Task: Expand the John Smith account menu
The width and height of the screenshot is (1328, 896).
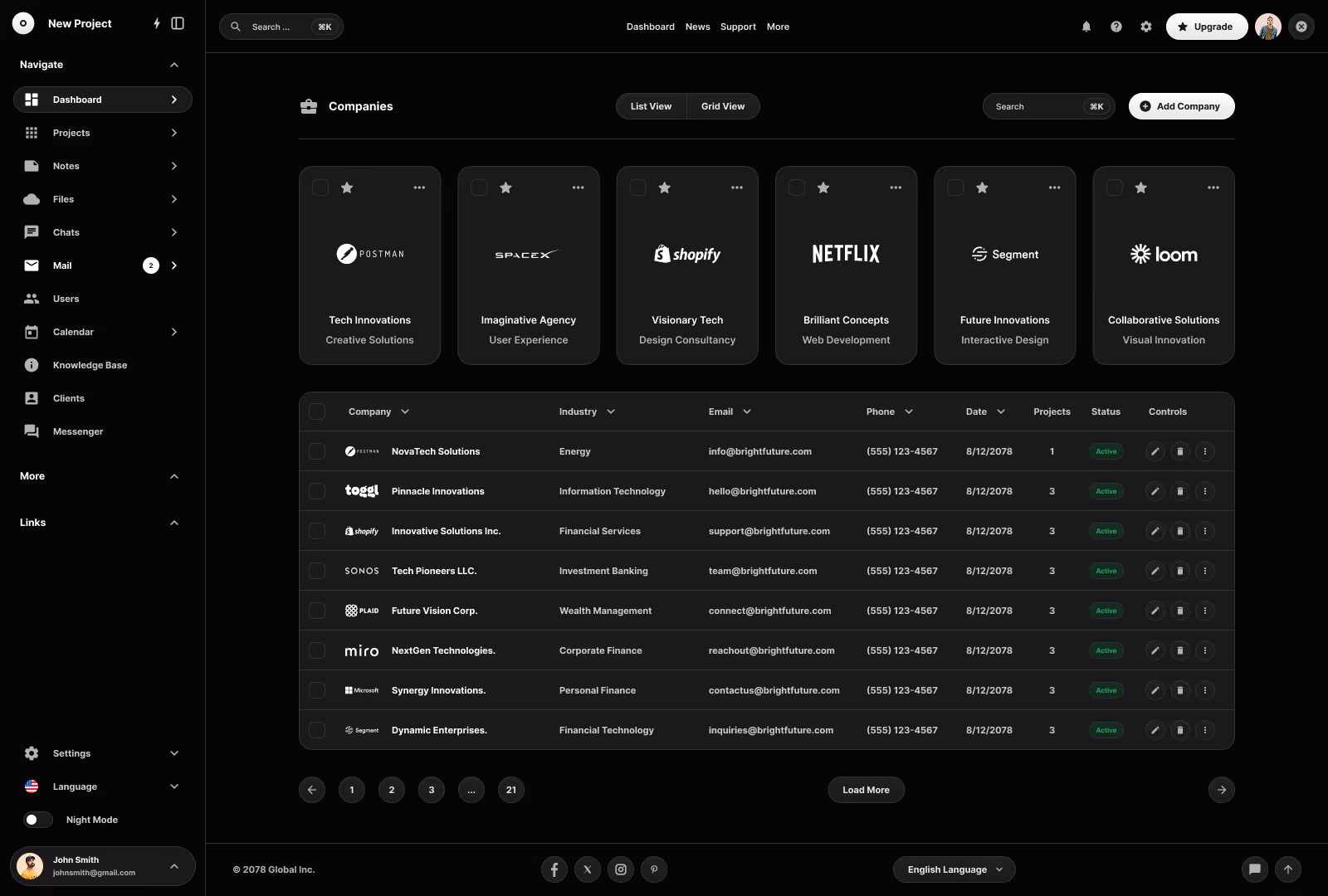Action: (x=174, y=866)
